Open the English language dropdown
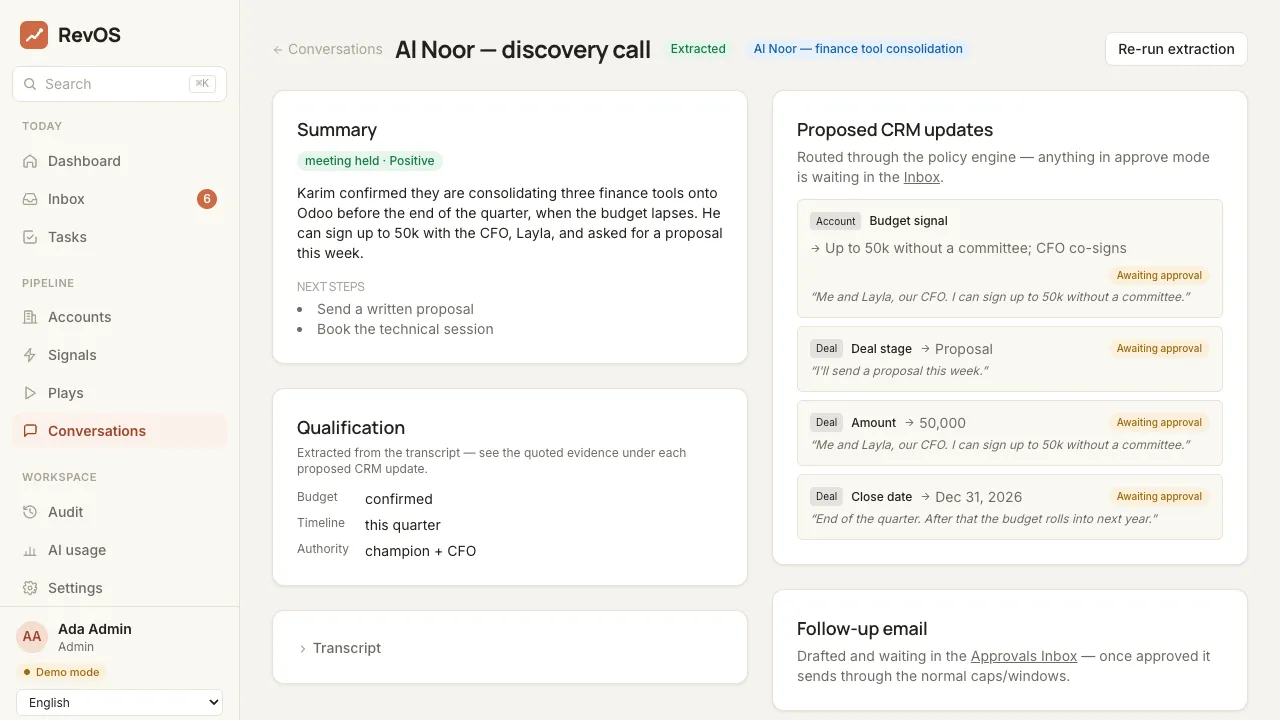The image size is (1280, 720). click(119, 703)
